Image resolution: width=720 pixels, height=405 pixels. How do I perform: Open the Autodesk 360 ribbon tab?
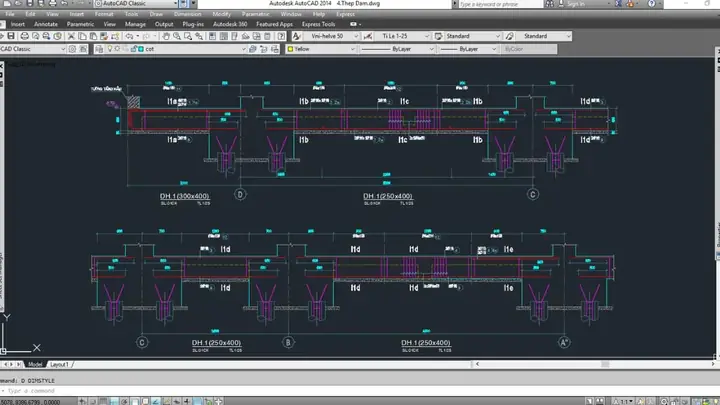point(230,24)
